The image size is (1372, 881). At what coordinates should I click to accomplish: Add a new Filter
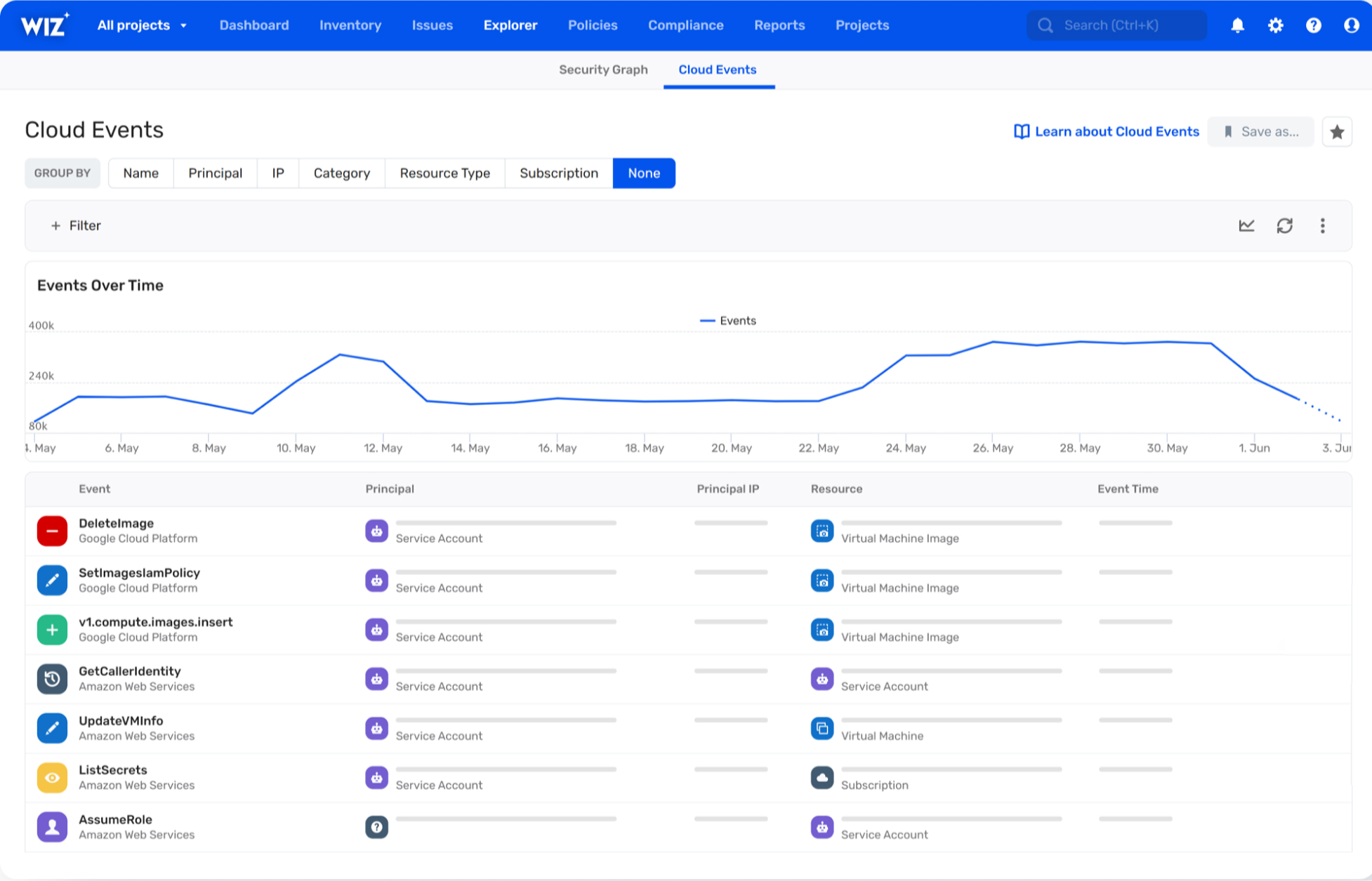(76, 225)
